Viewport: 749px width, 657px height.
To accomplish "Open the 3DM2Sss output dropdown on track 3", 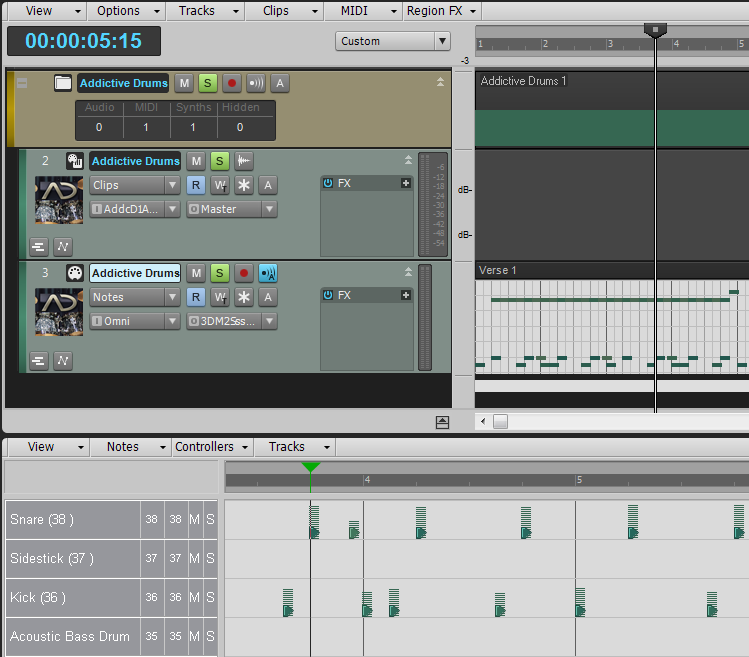I will 232,321.
